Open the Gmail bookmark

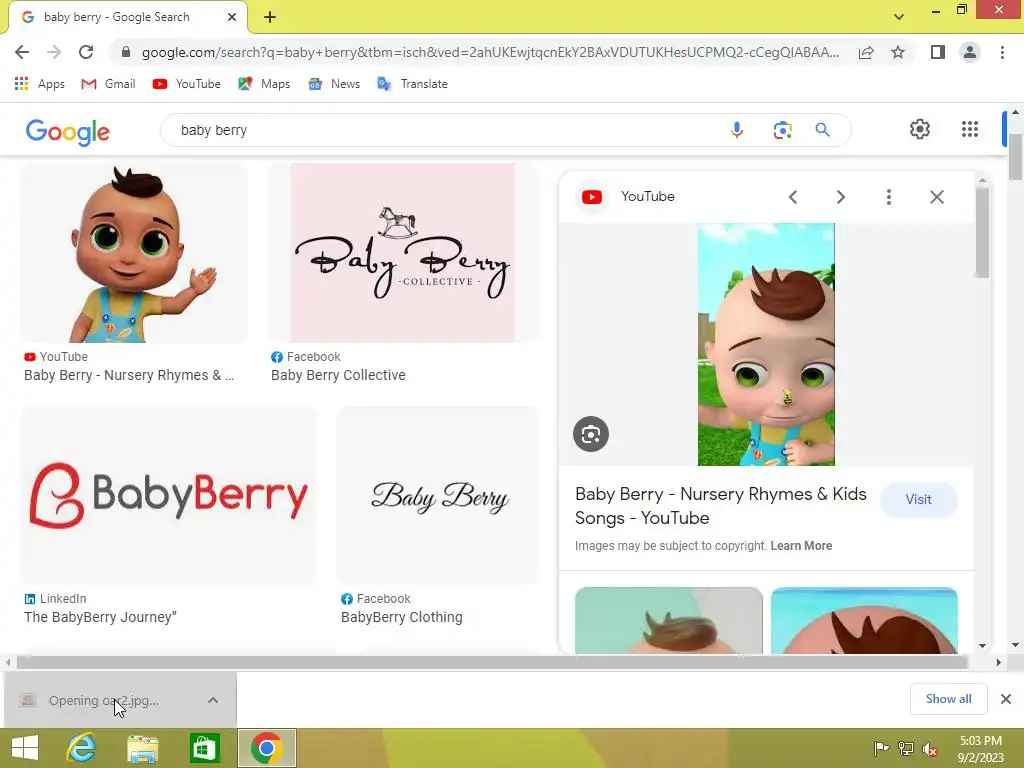tap(108, 84)
